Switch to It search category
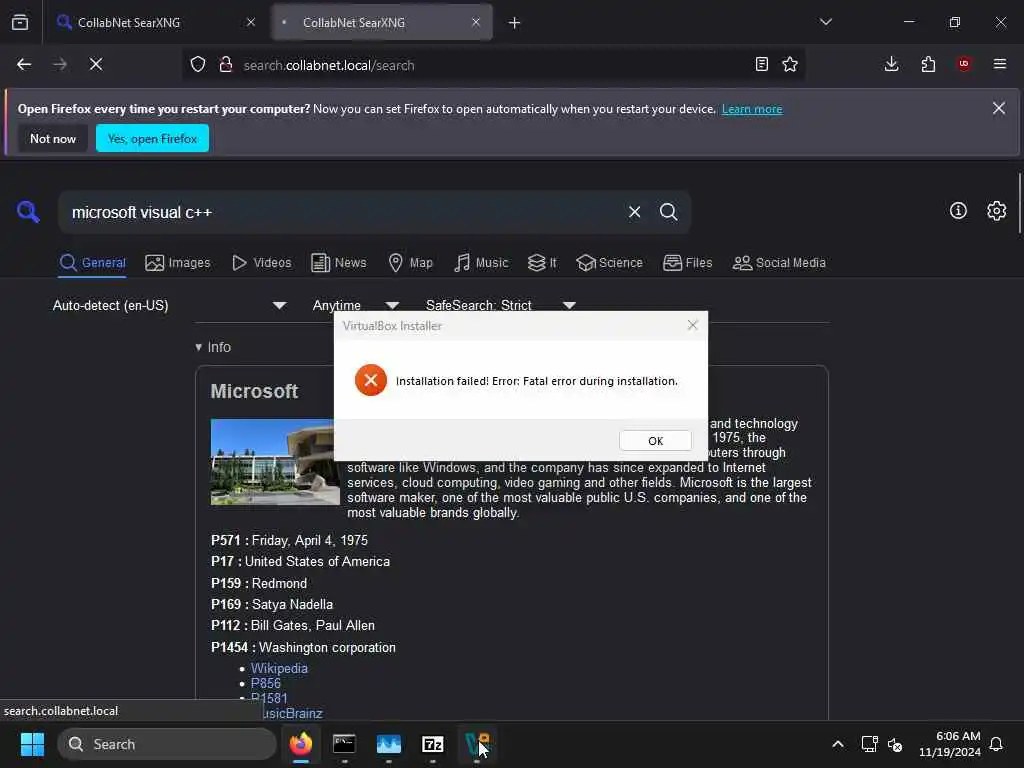This screenshot has height=768, width=1024. pos(542,263)
